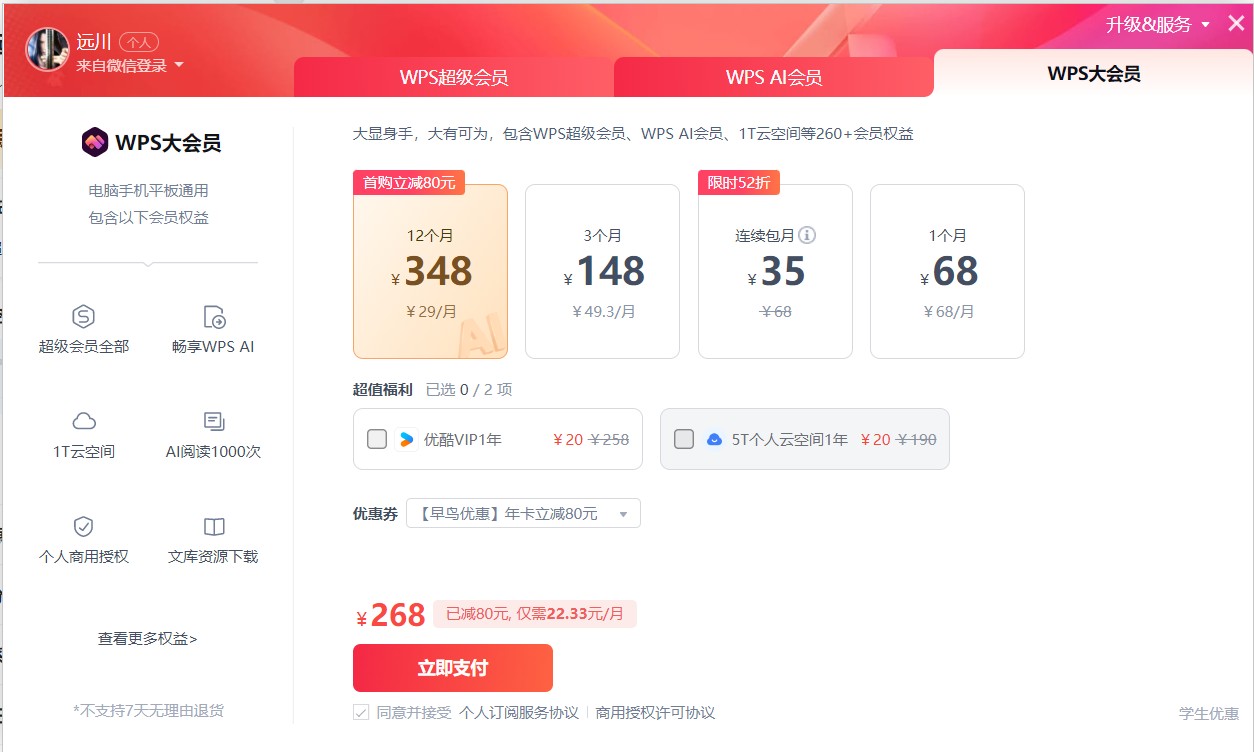The width and height of the screenshot is (1254, 752).
Task: Click the 首购立减80元 promo badge
Action: coord(409,183)
